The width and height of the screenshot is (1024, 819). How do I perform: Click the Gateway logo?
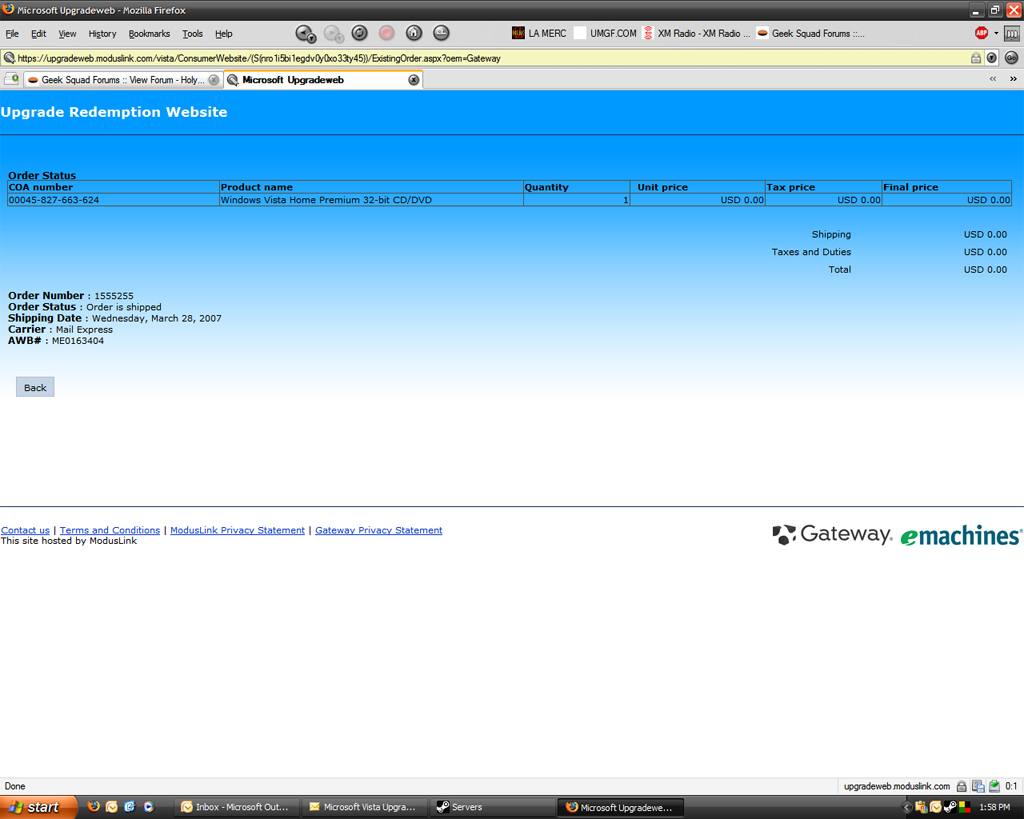tap(831, 534)
